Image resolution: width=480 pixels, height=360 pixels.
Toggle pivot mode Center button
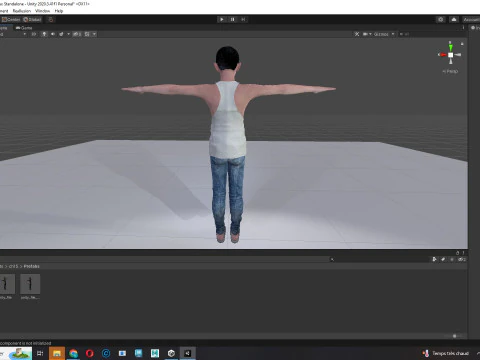click(x=11, y=20)
